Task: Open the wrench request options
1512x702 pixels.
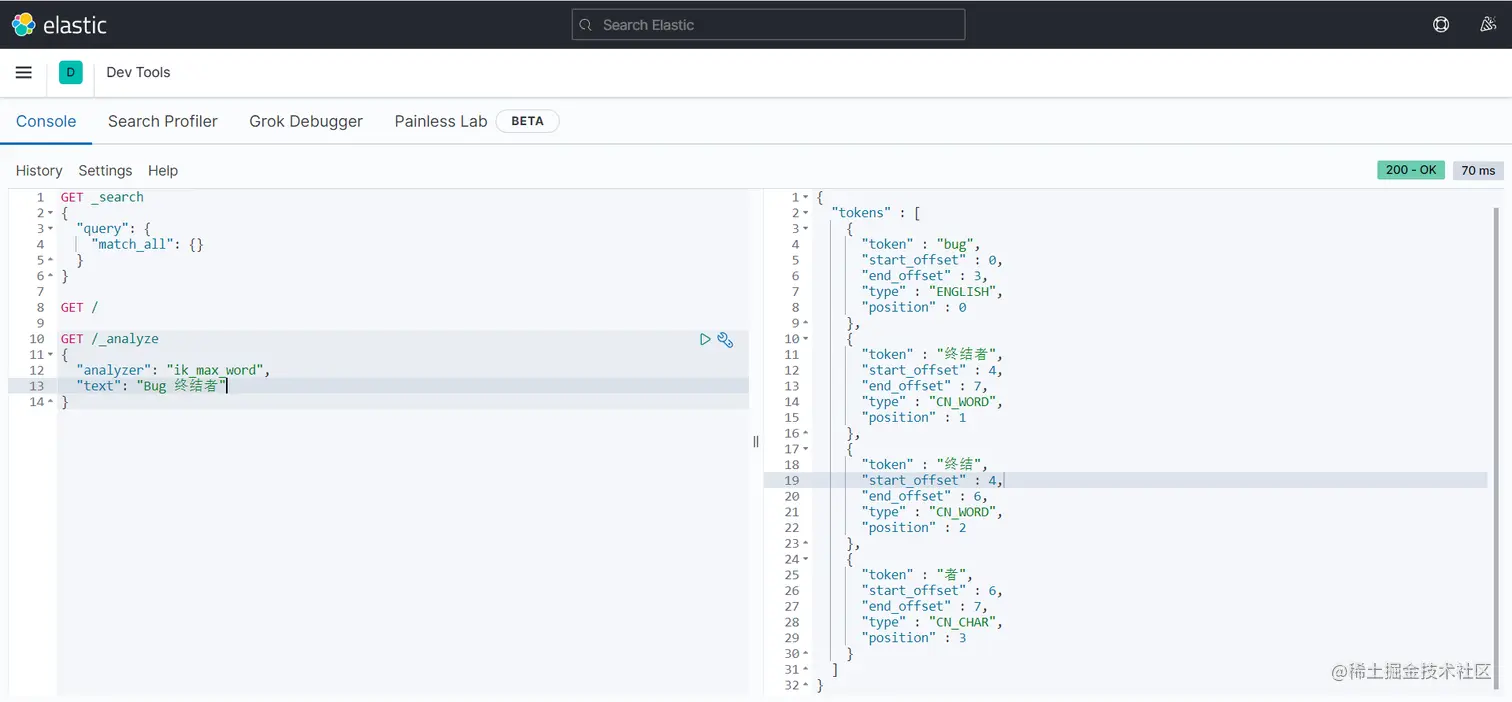Action: (726, 340)
